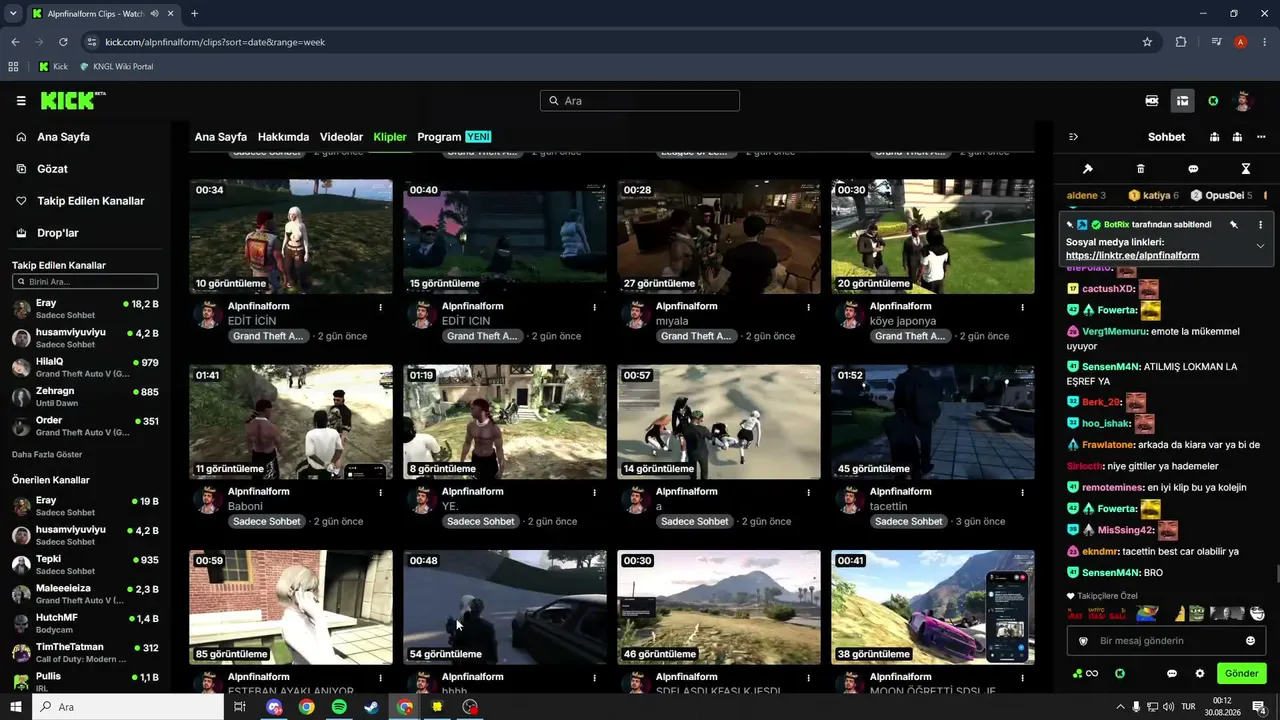Click the speech bubble icon in chat toolbar
Viewport: 1280px width, 720px height.
point(1193,169)
